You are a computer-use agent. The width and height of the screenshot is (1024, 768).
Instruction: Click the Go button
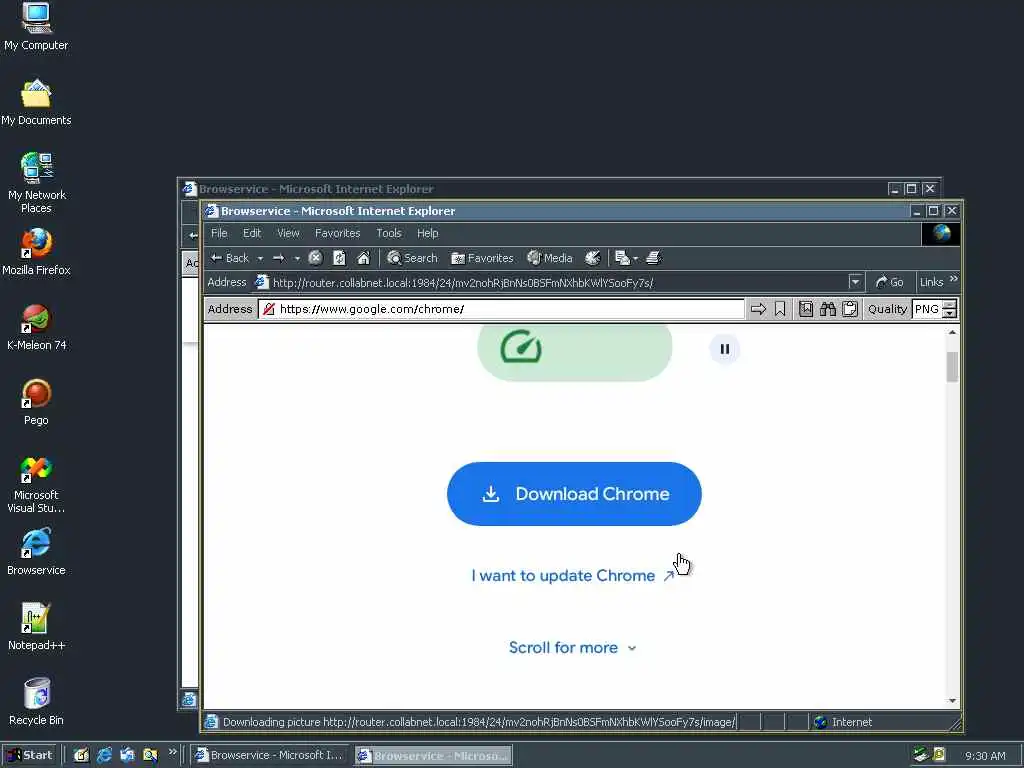889,282
